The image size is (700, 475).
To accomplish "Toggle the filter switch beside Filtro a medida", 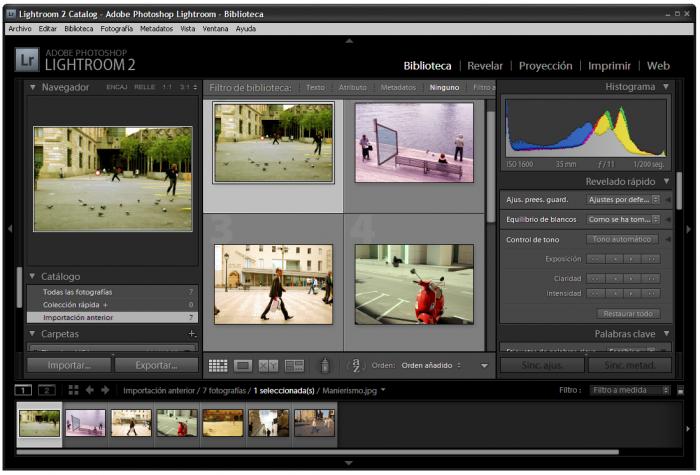I will click(x=680, y=390).
